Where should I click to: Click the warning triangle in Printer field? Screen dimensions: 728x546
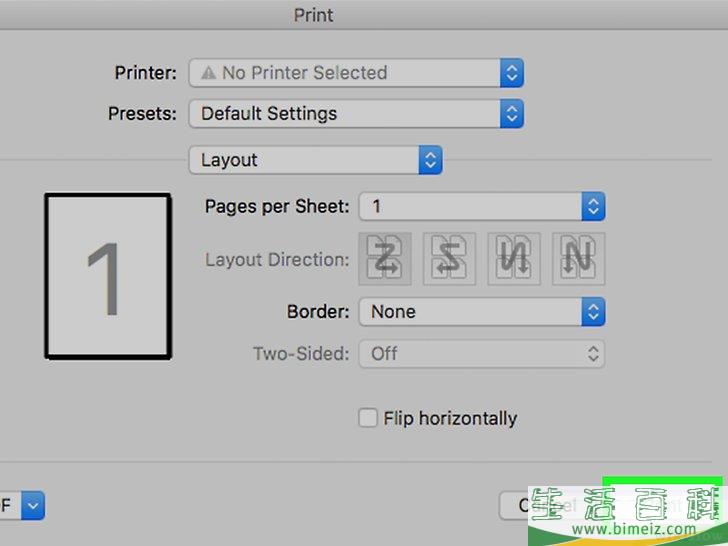tap(208, 73)
